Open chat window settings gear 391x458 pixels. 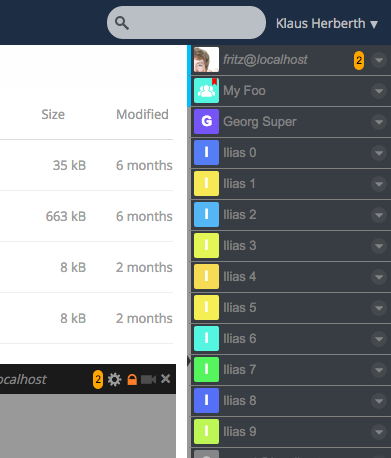click(x=114, y=379)
